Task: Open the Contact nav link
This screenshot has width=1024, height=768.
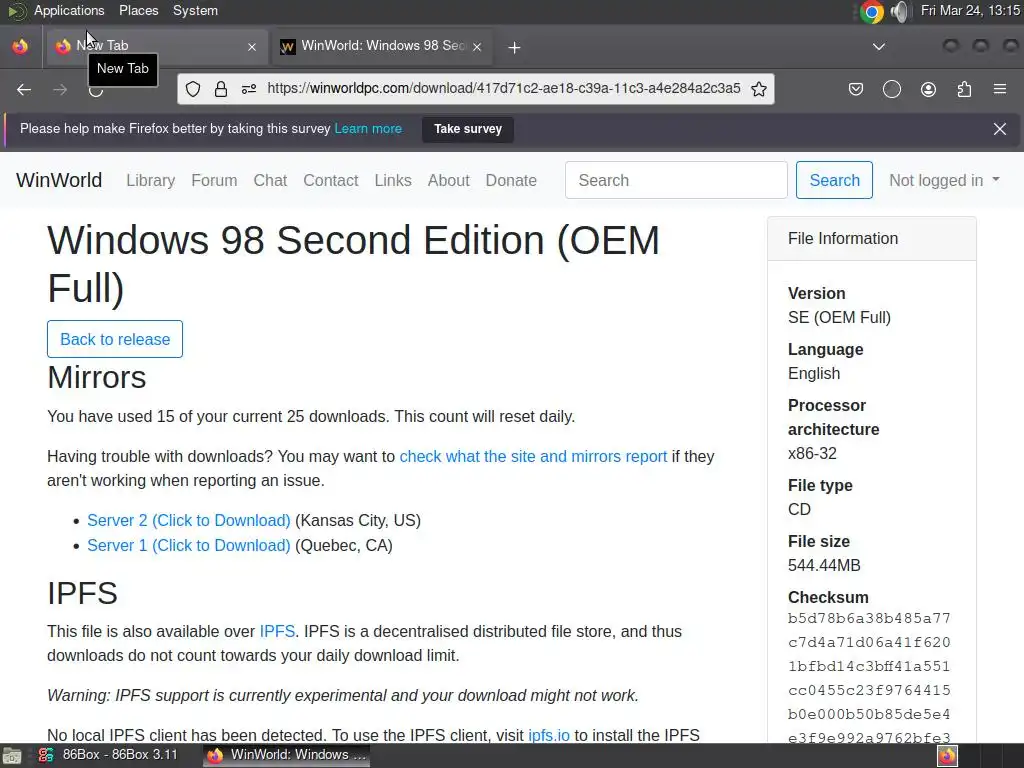Action: click(x=330, y=180)
